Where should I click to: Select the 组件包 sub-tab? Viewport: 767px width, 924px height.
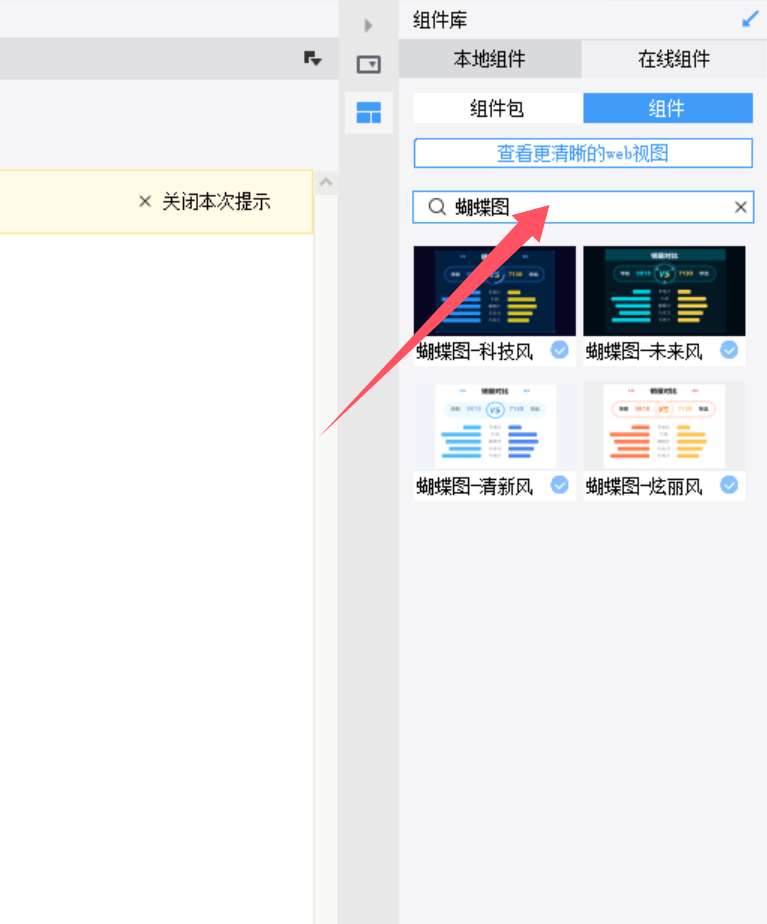coord(498,108)
